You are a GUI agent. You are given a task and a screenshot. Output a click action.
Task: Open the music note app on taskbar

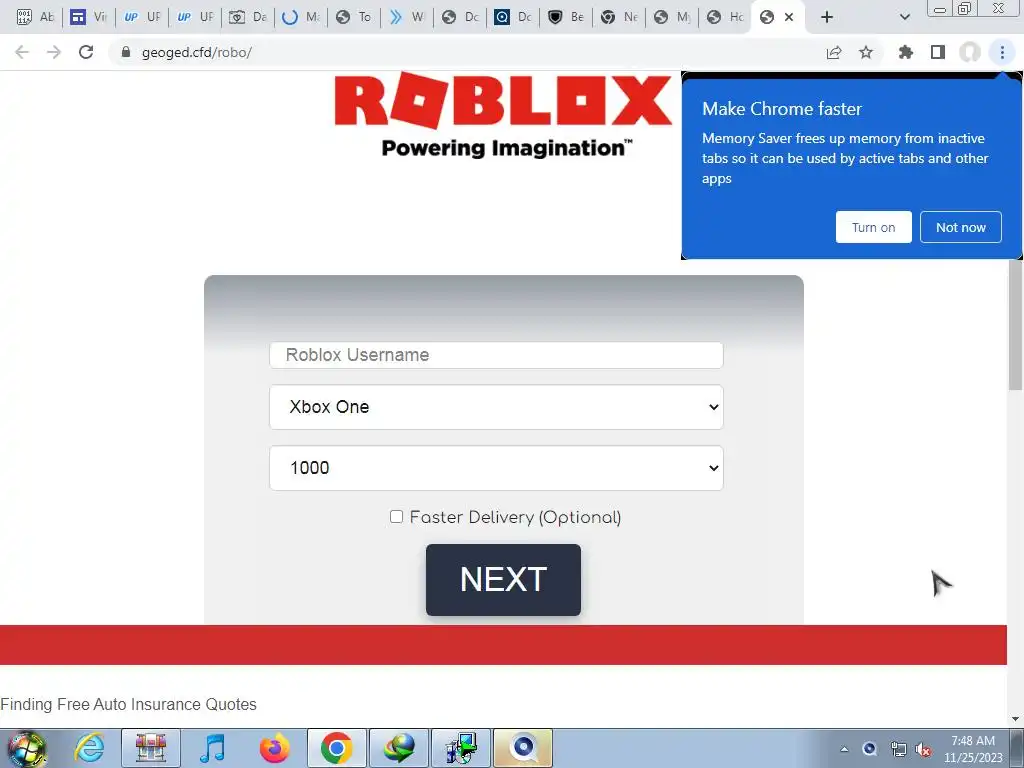(212, 748)
